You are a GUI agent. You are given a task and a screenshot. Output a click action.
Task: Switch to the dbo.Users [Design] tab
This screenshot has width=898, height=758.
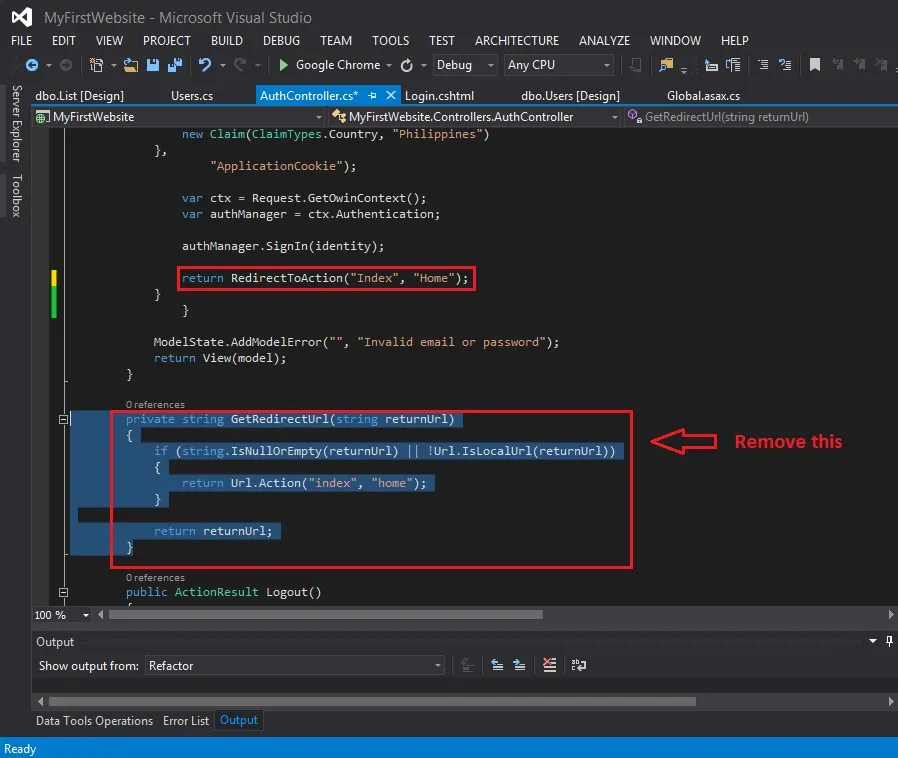click(570, 96)
